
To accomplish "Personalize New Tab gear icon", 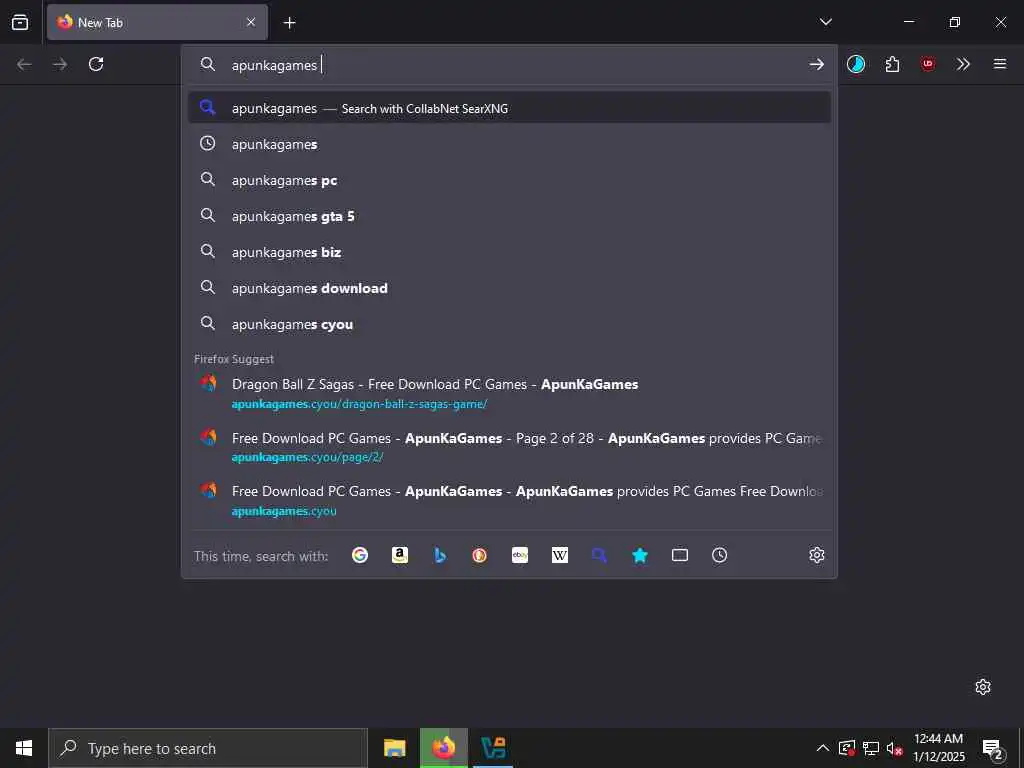I will pos(983,687).
